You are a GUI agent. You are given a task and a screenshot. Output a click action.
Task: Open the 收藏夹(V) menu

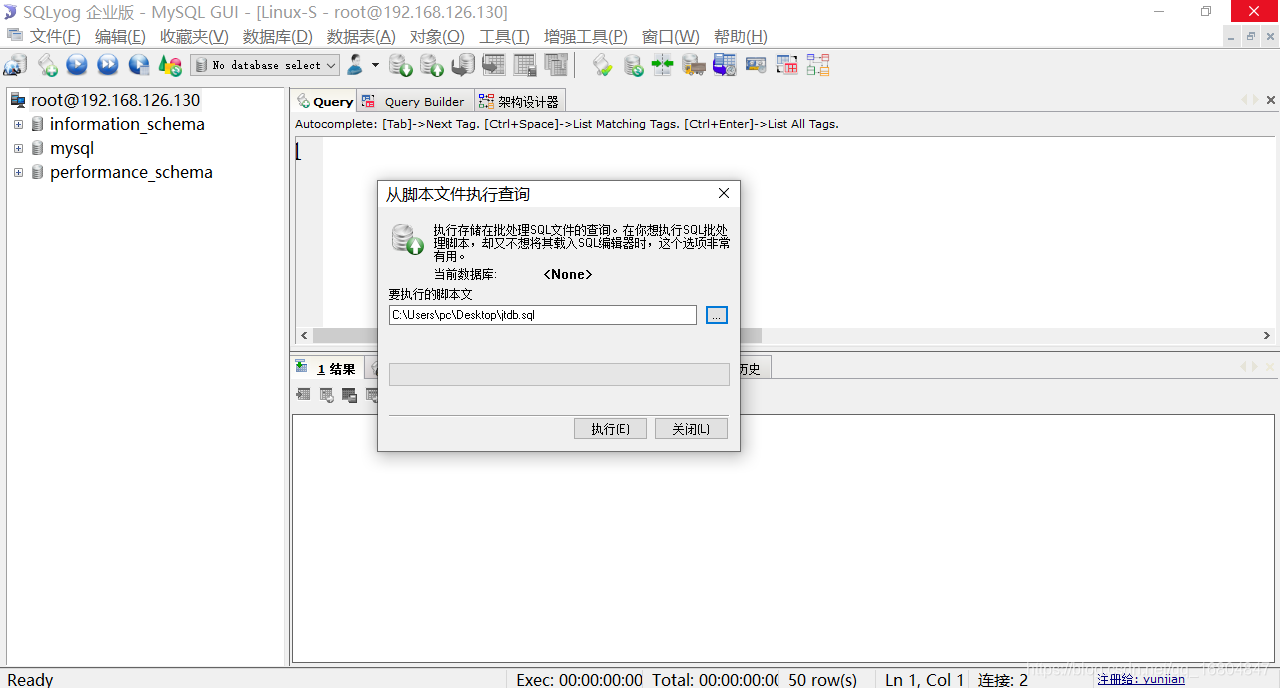click(x=194, y=36)
